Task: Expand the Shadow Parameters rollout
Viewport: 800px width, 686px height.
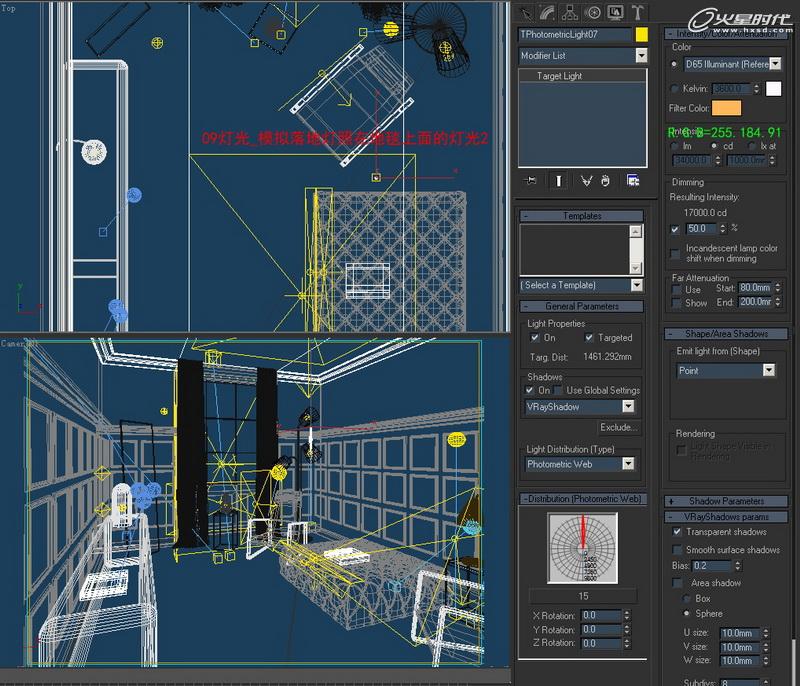Action: pos(727,501)
